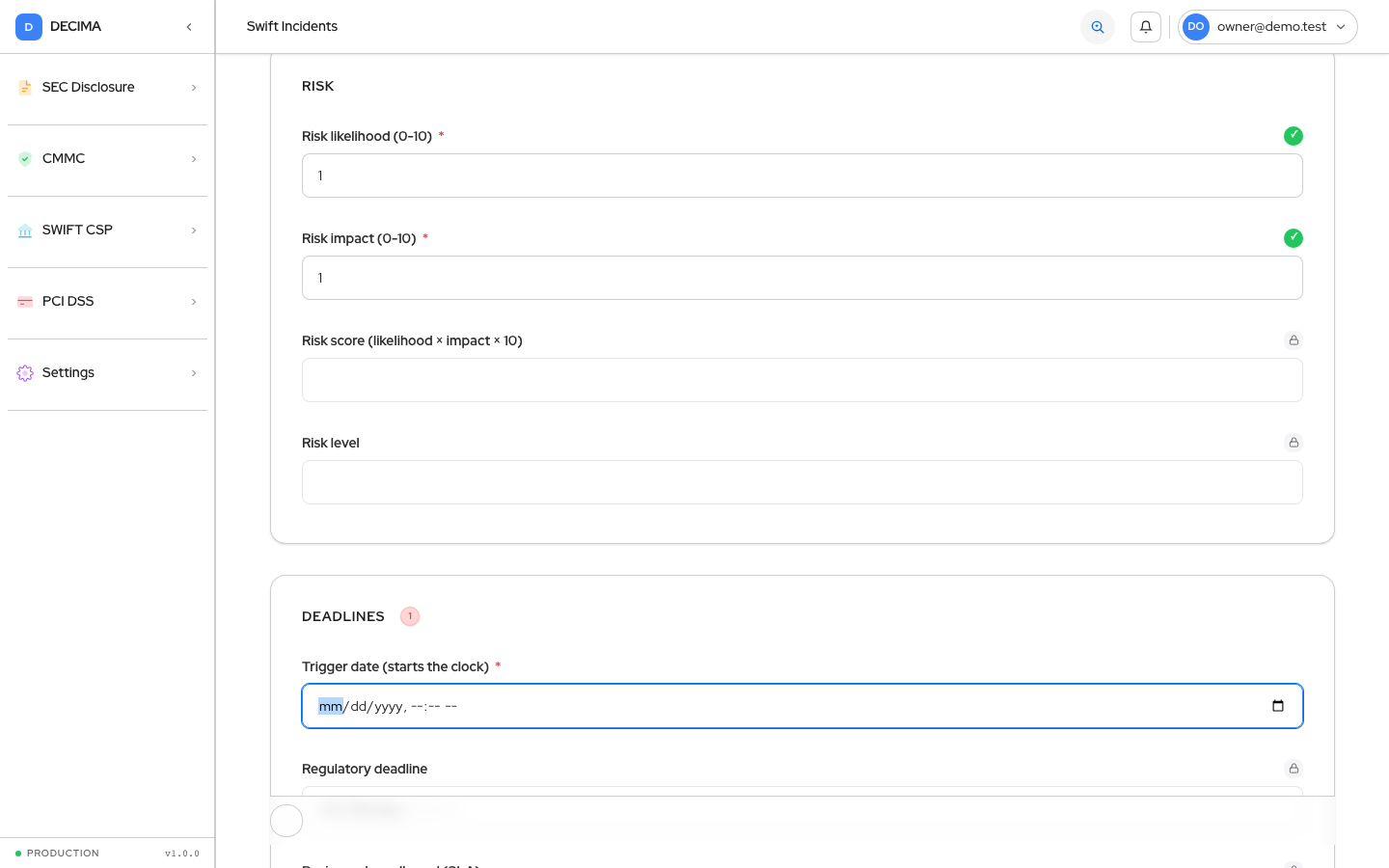Viewport: 1389px width, 868px height.
Task: Click the v1.0.0 version label
Action: point(182,854)
